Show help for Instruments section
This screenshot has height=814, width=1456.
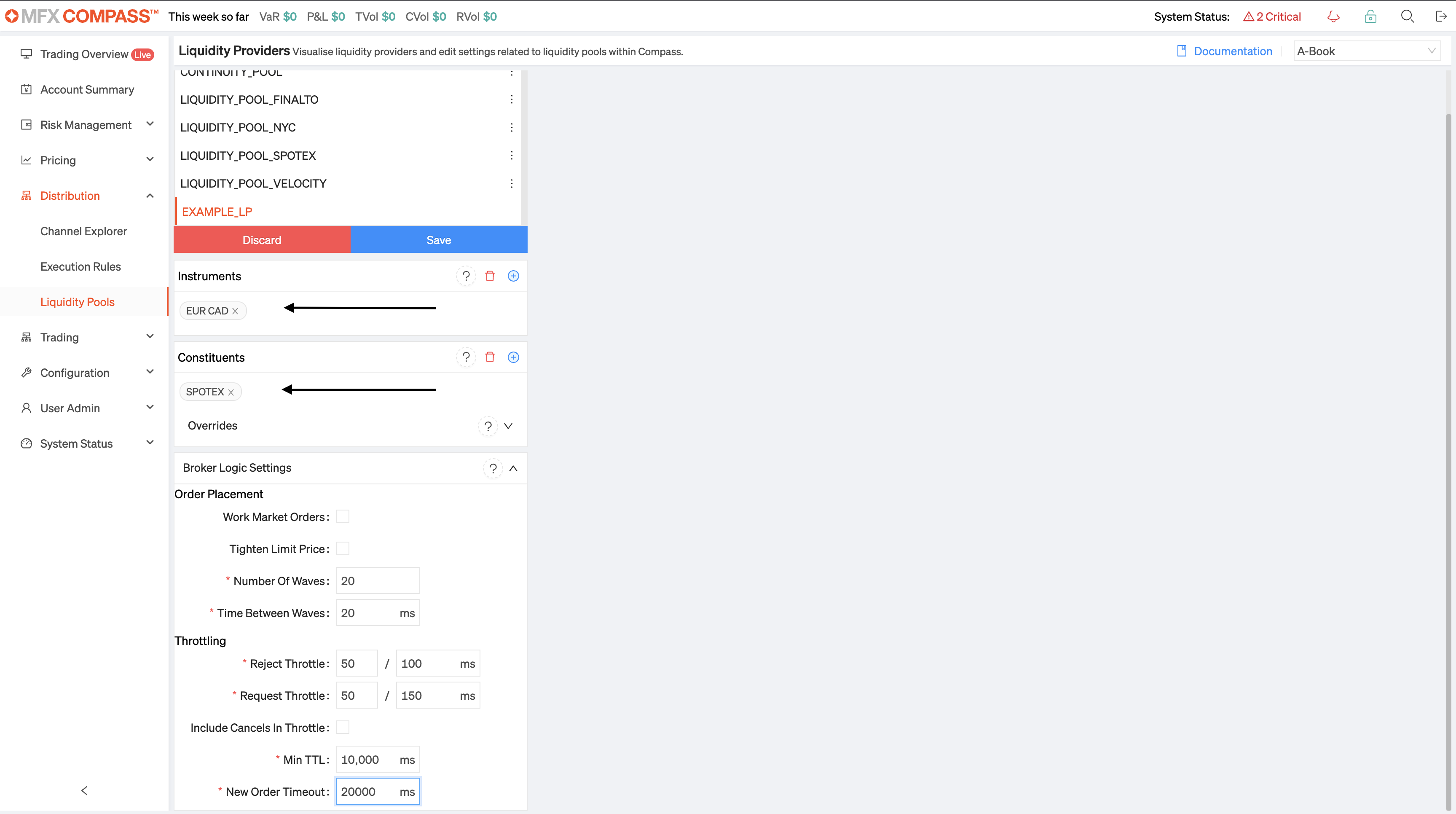(x=466, y=276)
